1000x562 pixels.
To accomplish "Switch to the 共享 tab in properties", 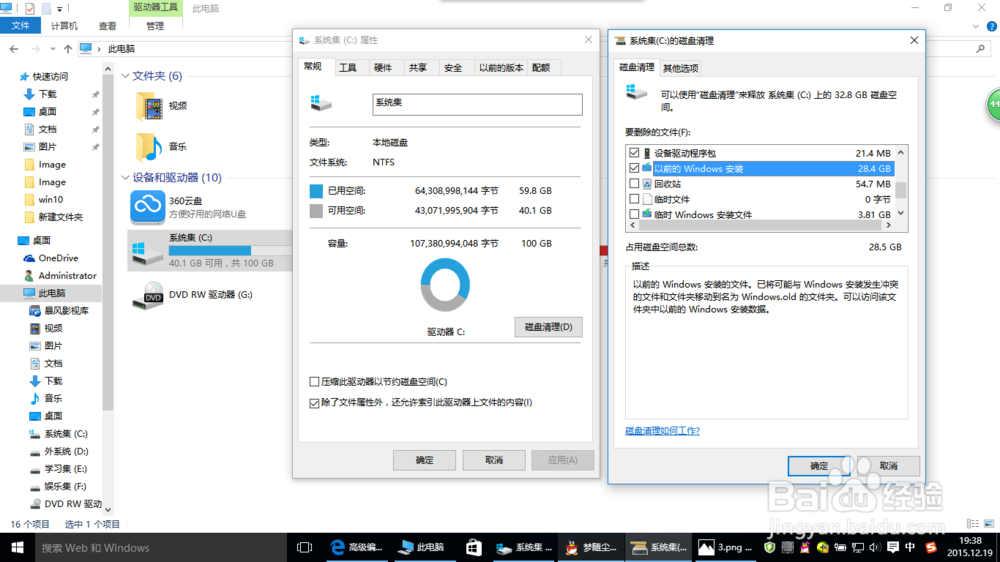I will (418, 68).
